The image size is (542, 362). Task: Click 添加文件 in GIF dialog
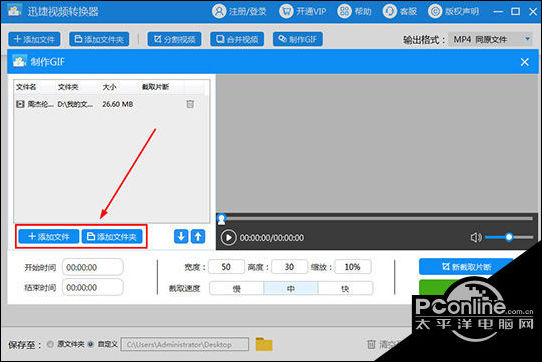(x=49, y=236)
